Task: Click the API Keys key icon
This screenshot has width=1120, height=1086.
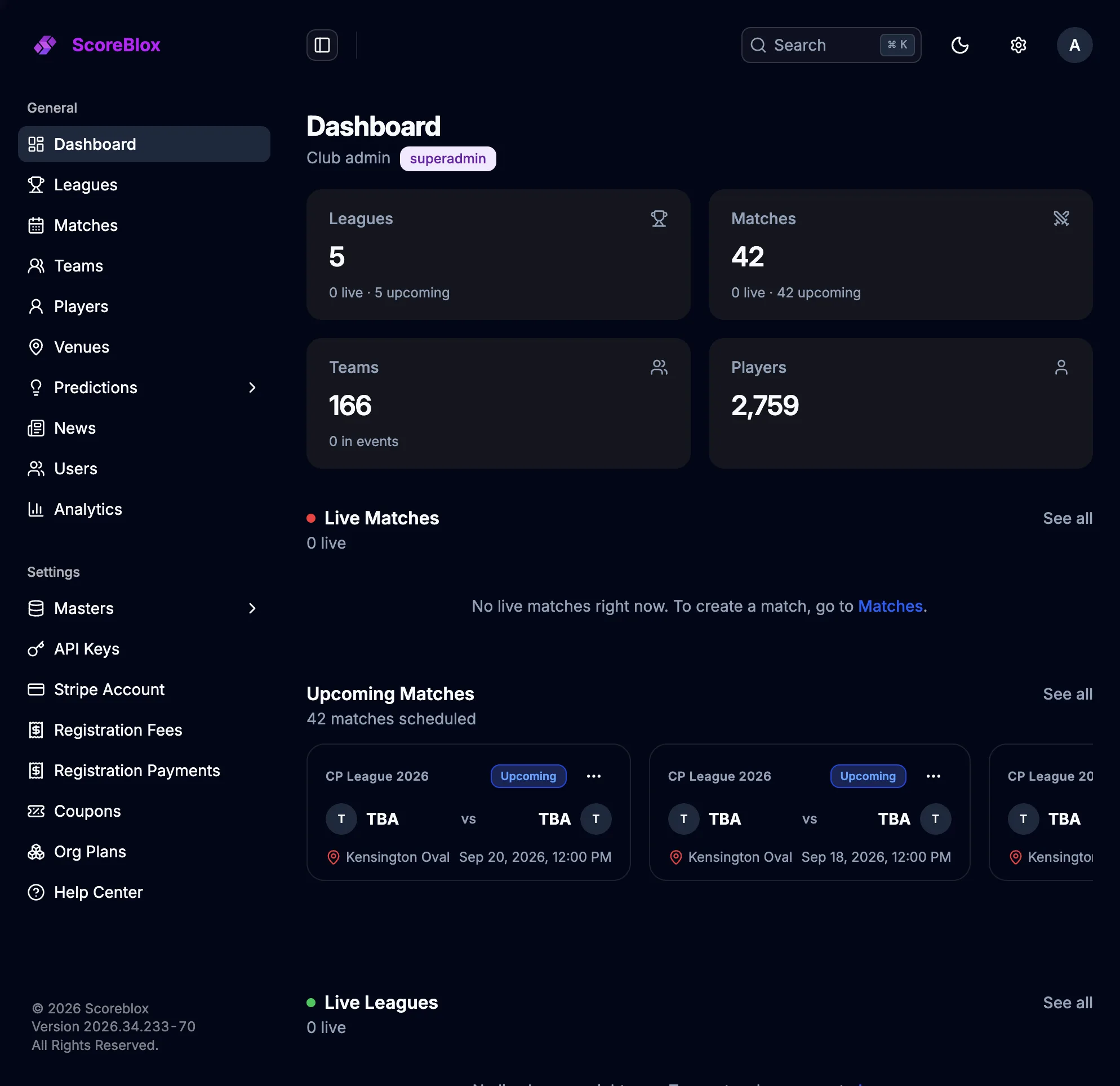Action: tap(36, 649)
